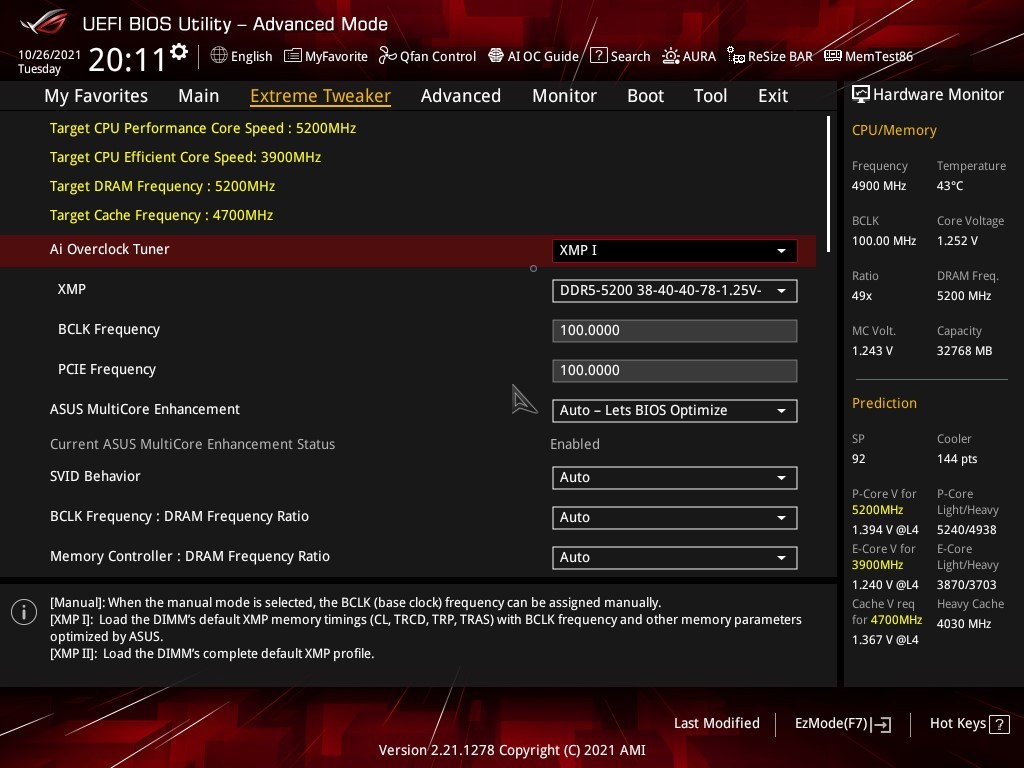Click the Search label in top bar
The height and width of the screenshot is (768, 1024).
pyautogui.click(x=630, y=56)
